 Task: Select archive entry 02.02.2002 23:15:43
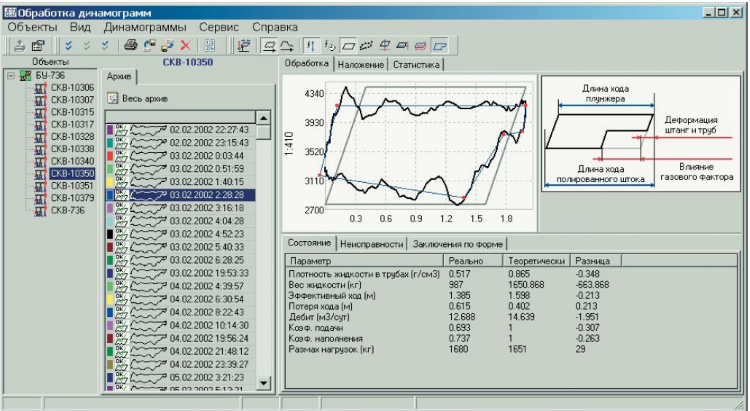181,143
